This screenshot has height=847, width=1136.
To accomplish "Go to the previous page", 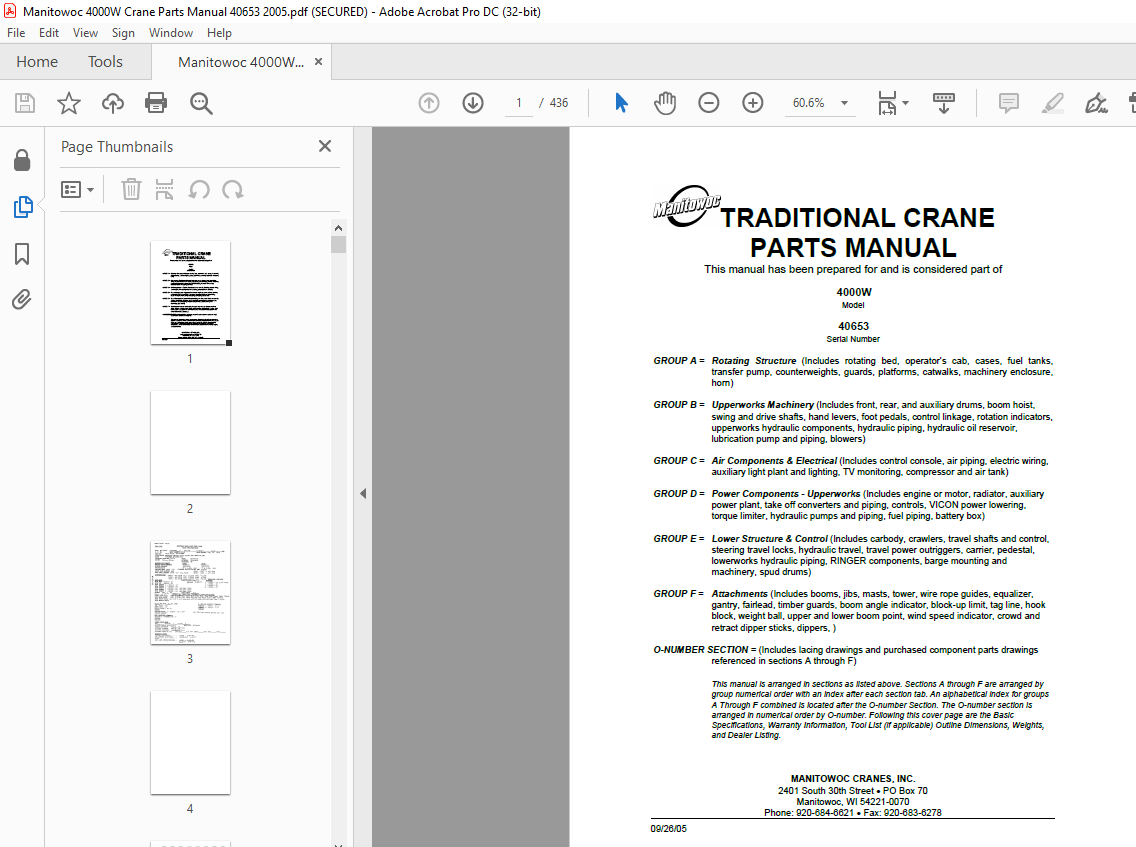I will [429, 103].
